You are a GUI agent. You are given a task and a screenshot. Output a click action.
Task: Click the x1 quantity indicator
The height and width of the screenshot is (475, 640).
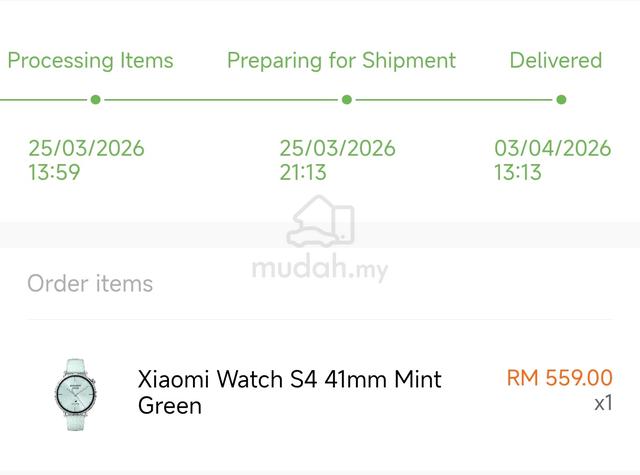pos(603,403)
